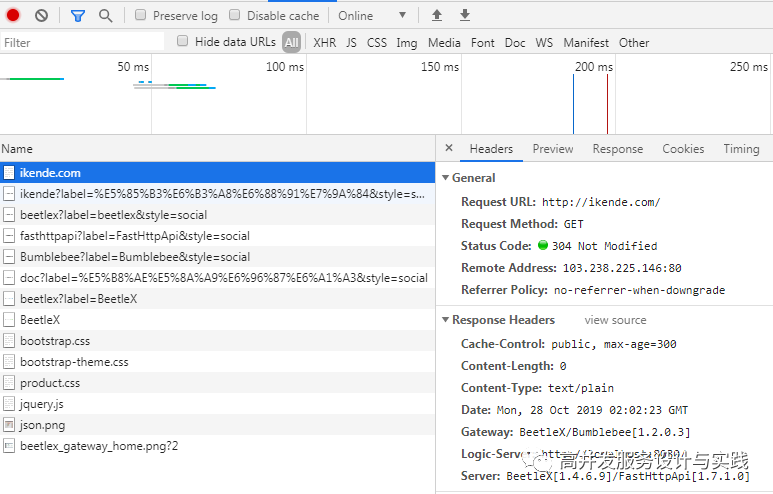773x494 pixels.
Task: Clear the network log
Action: 41,16
